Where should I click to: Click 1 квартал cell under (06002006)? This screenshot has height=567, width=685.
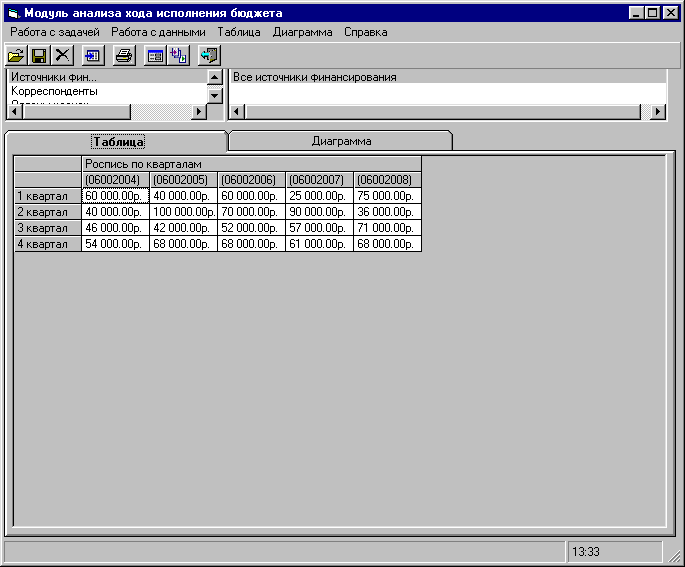[251, 196]
